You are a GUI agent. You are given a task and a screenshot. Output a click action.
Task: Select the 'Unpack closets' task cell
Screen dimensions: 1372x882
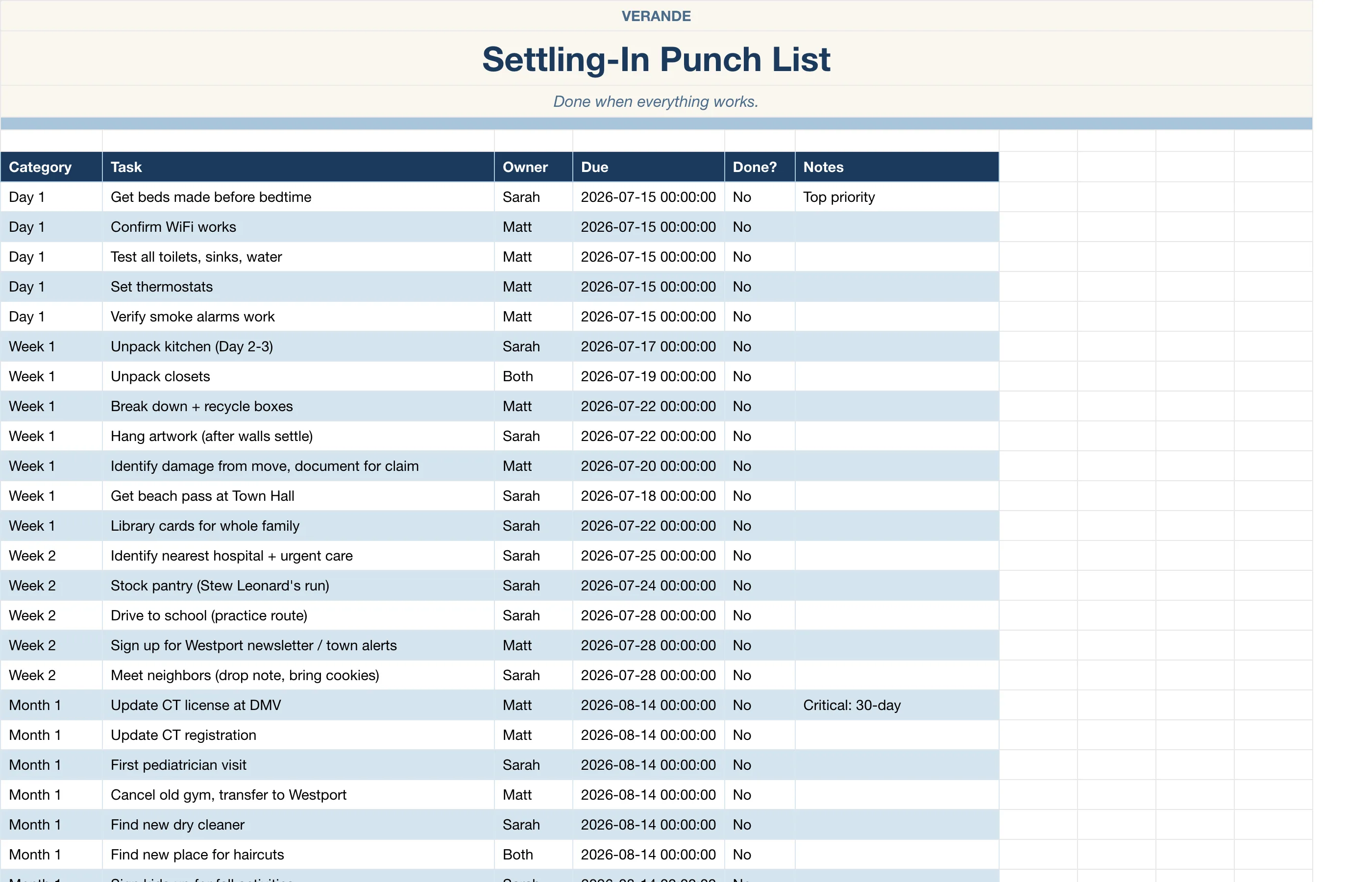298,376
